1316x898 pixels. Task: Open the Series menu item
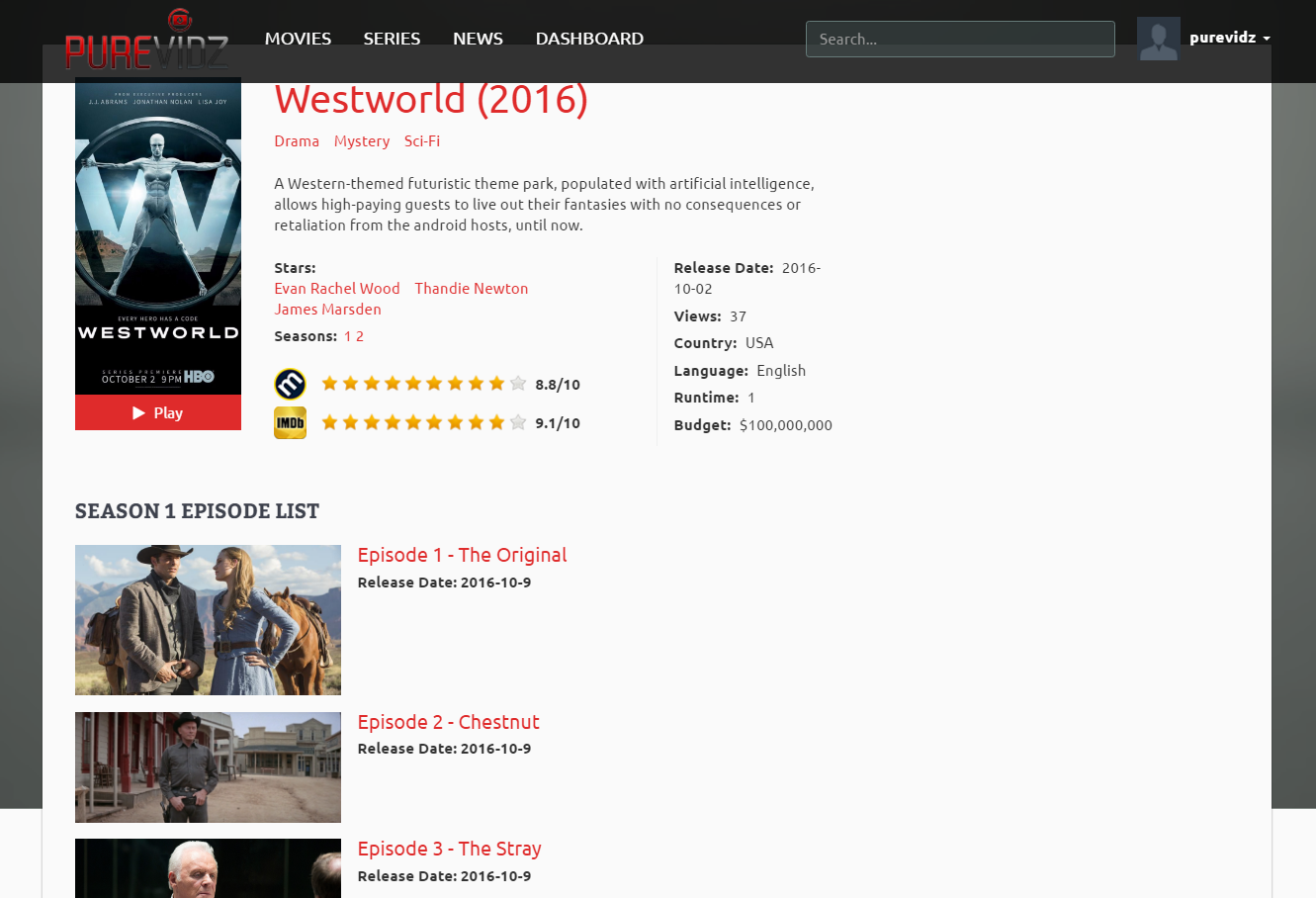point(392,39)
